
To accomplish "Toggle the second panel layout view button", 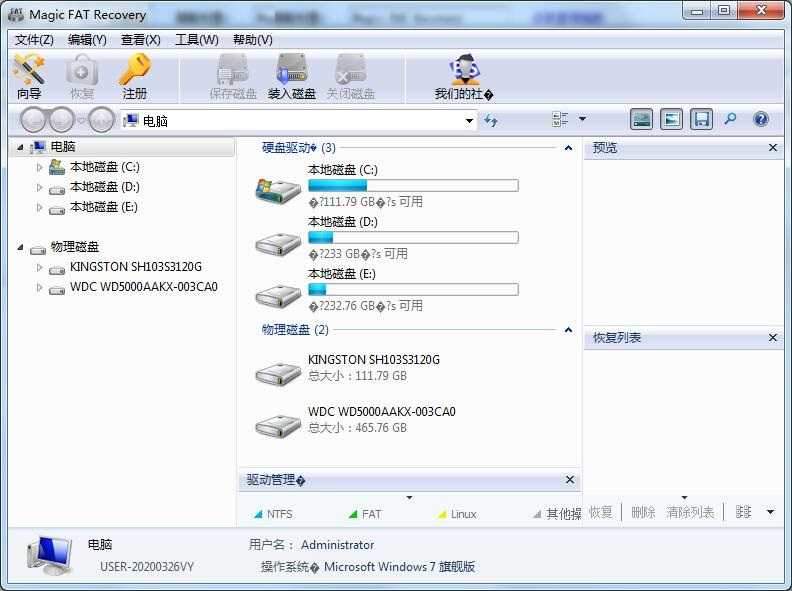I will 672,120.
